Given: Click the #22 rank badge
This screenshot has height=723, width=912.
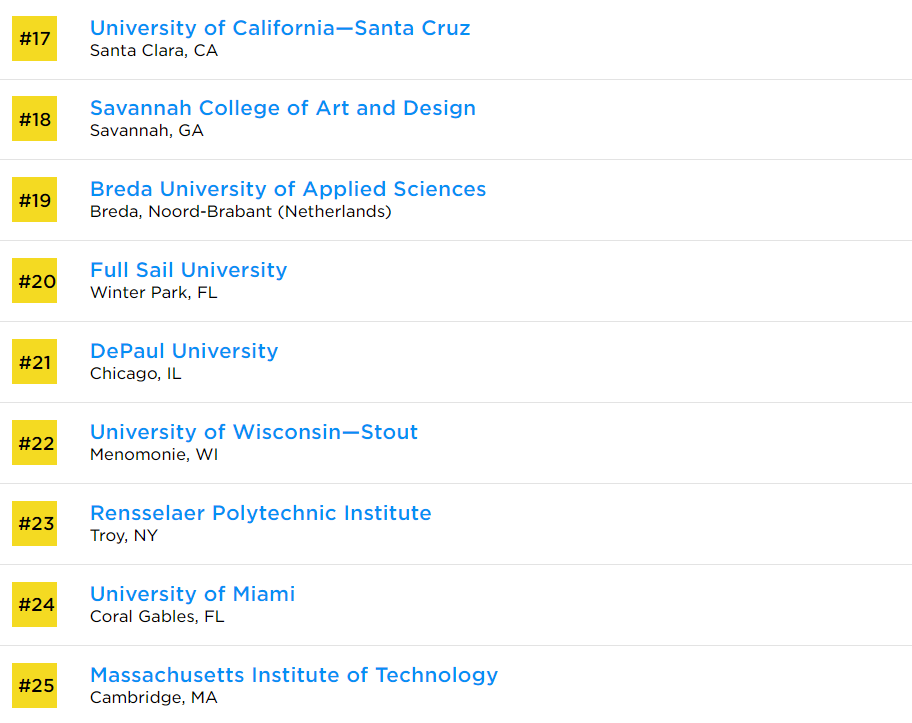Looking at the screenshot, I should 34,443.
